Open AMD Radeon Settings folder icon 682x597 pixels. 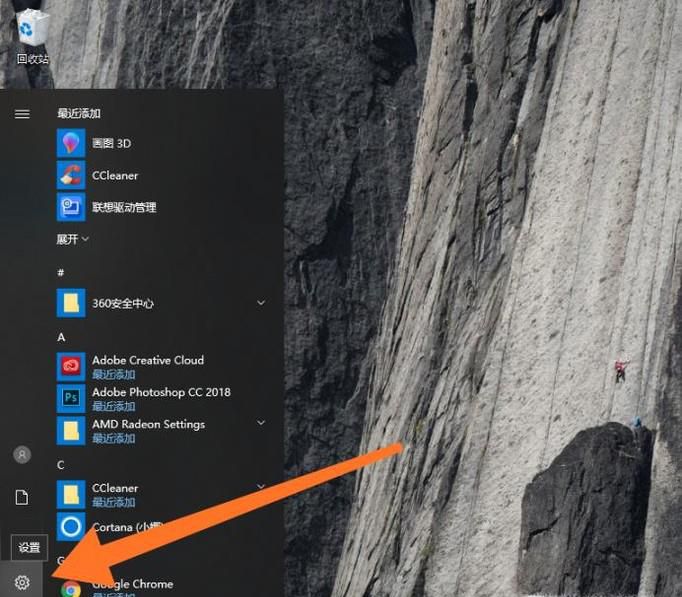point(71,430)
